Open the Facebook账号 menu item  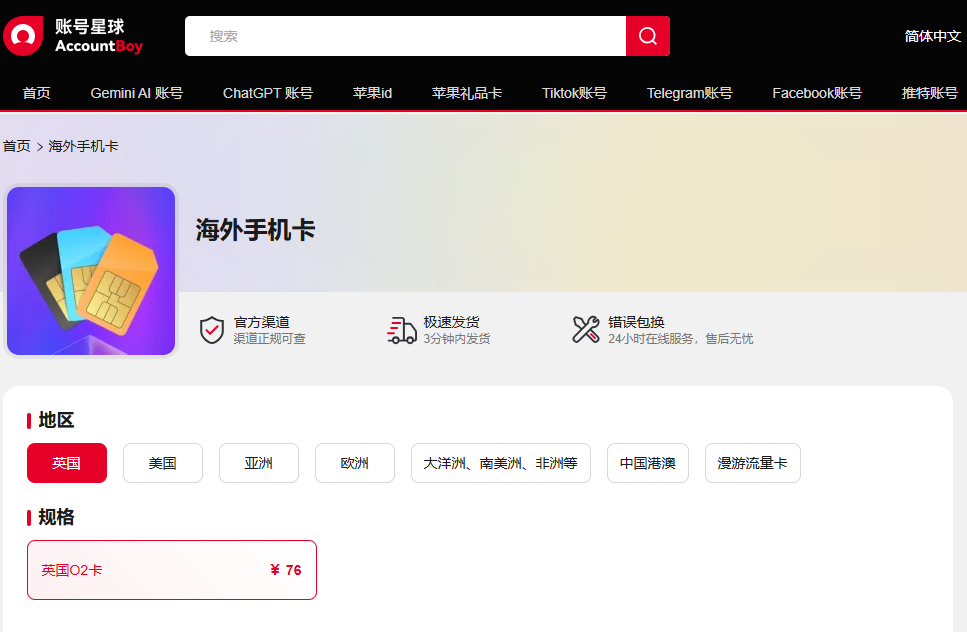pyautogui.click(x=817, y=93)
